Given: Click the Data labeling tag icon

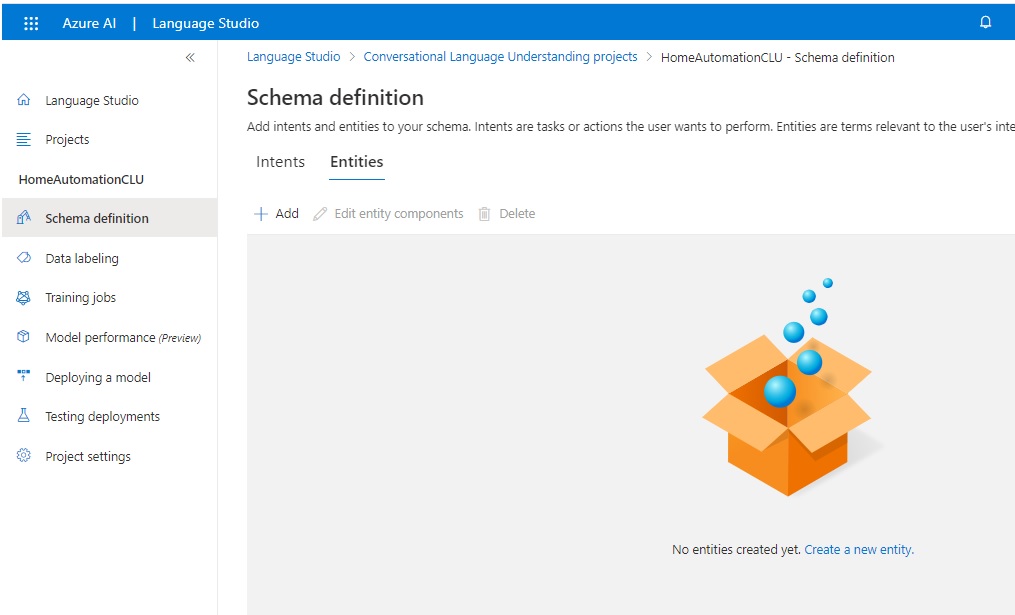Looking at the screenshot, I should click(24, 258).
